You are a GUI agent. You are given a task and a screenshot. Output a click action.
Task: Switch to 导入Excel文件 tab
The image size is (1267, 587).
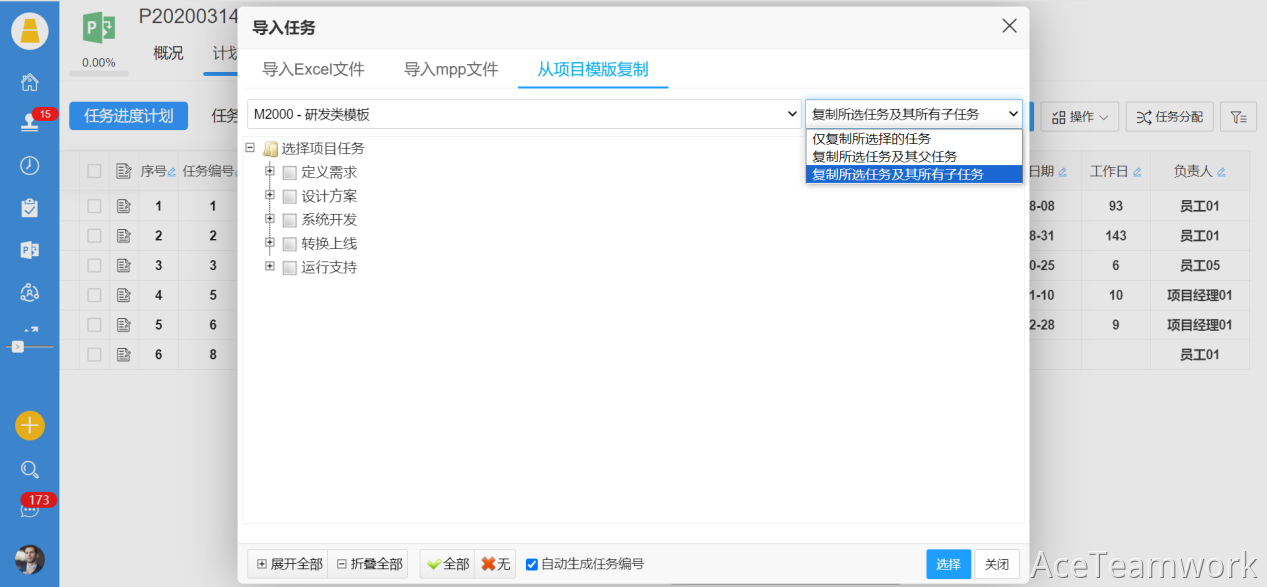[x=313, y=70]
